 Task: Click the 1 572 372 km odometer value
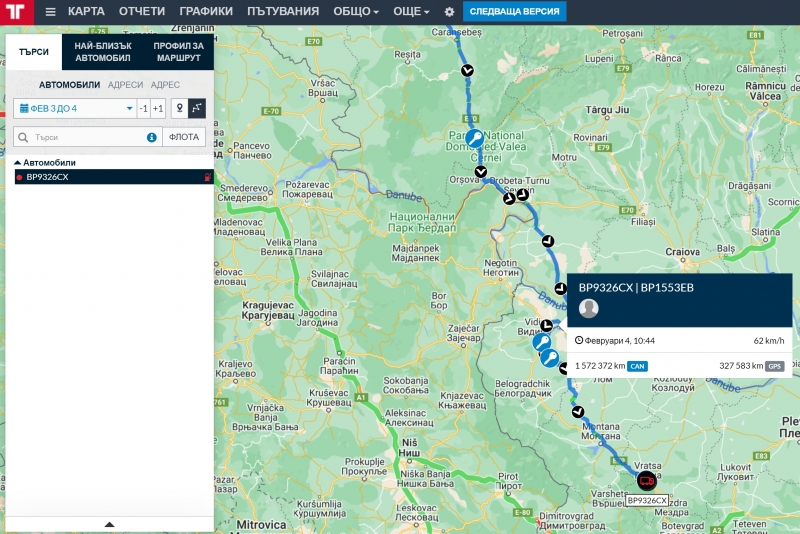tap(600, 366)
